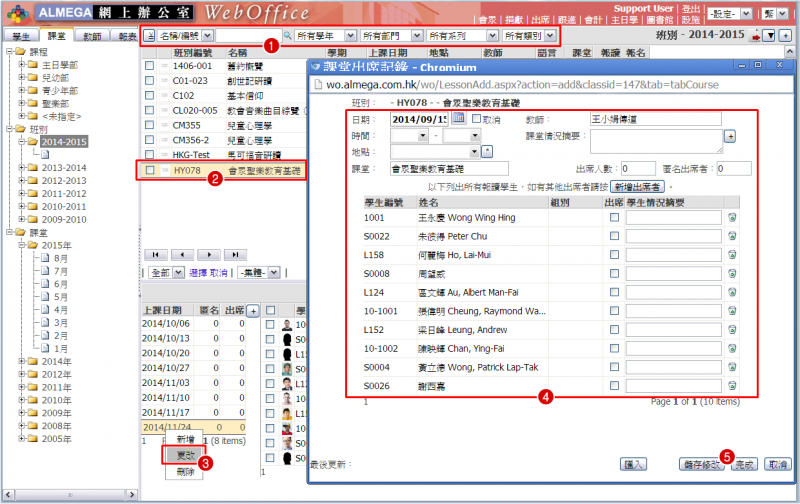Click the filter reset icon left of 名稱/編號
This screenshot has height=504, width=800.
pyautogui.click(x=149, y=36)
